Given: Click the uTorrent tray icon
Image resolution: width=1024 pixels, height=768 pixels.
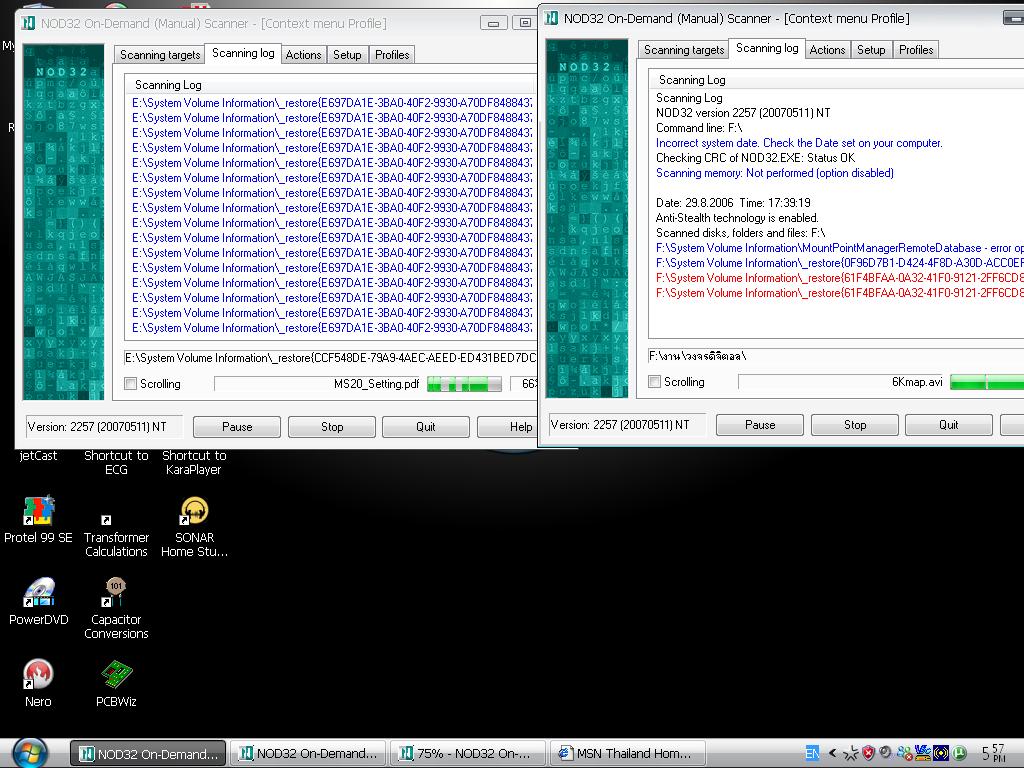Looking at the screenshot, I should click(959, 753).
